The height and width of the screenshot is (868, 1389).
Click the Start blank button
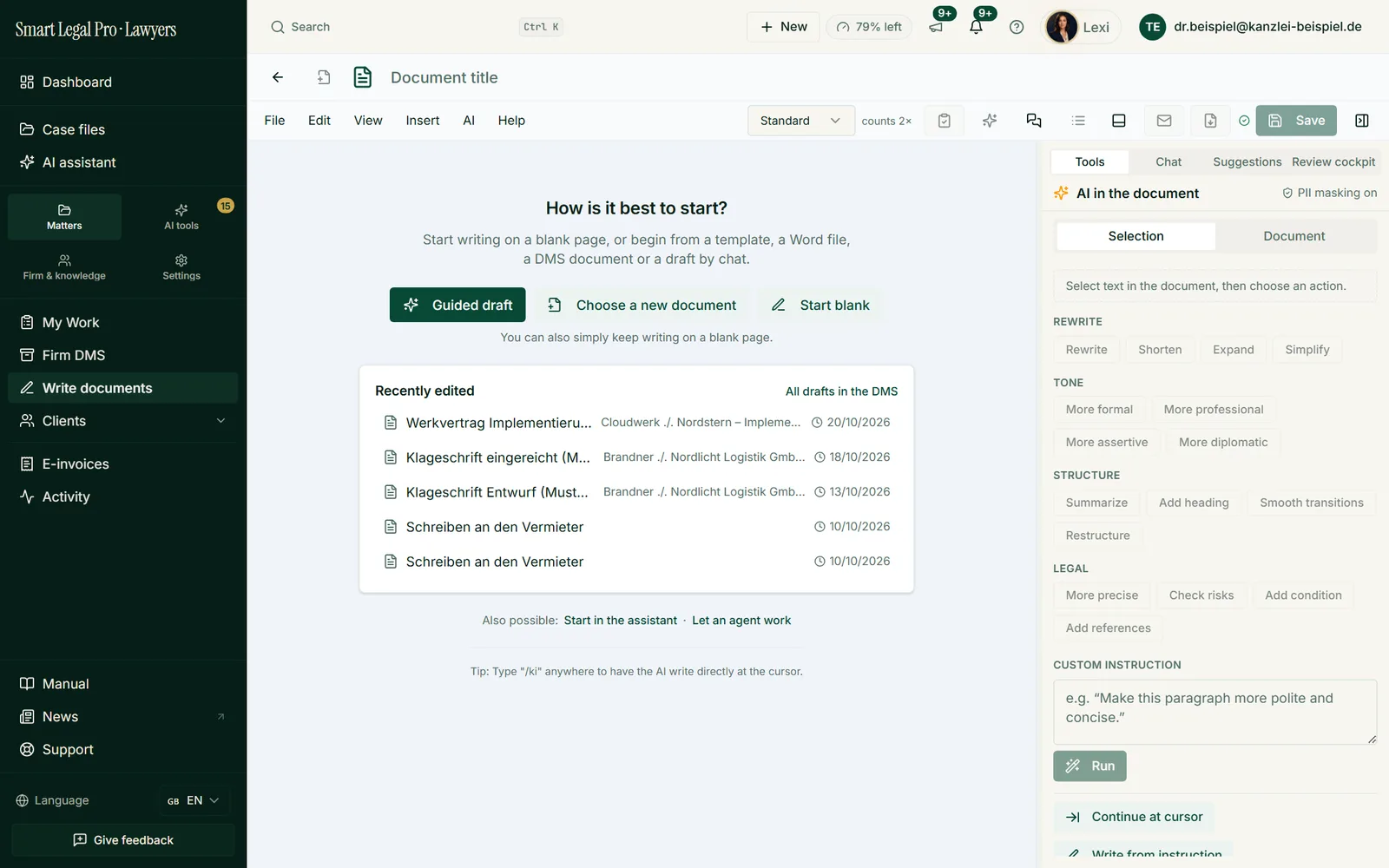coord(820,305)
